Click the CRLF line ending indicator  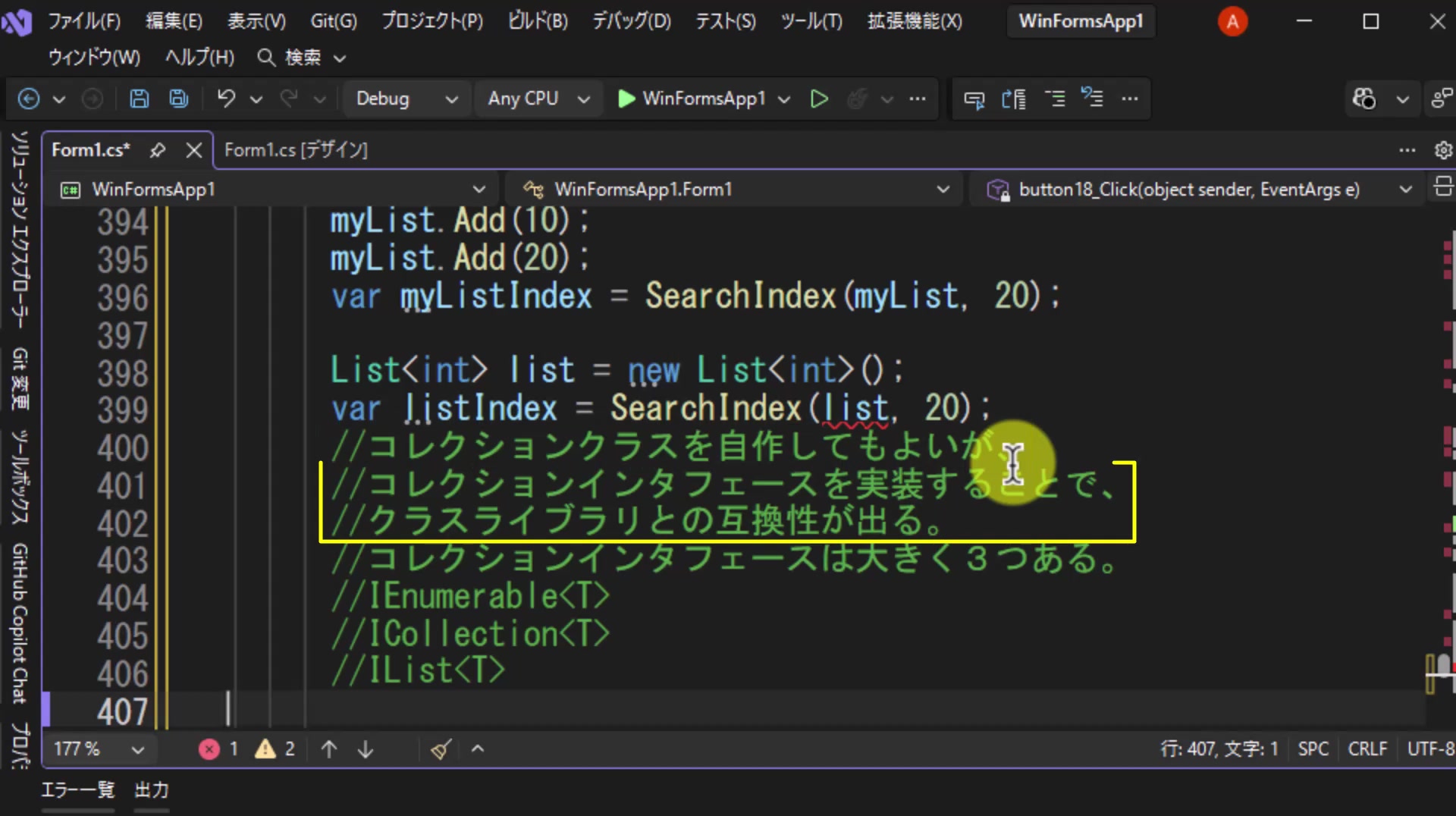tap(1367, 749)
